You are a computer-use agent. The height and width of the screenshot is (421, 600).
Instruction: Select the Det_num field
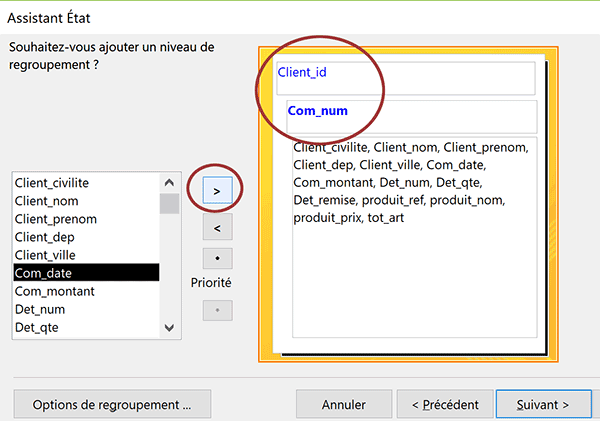[86, 309]
